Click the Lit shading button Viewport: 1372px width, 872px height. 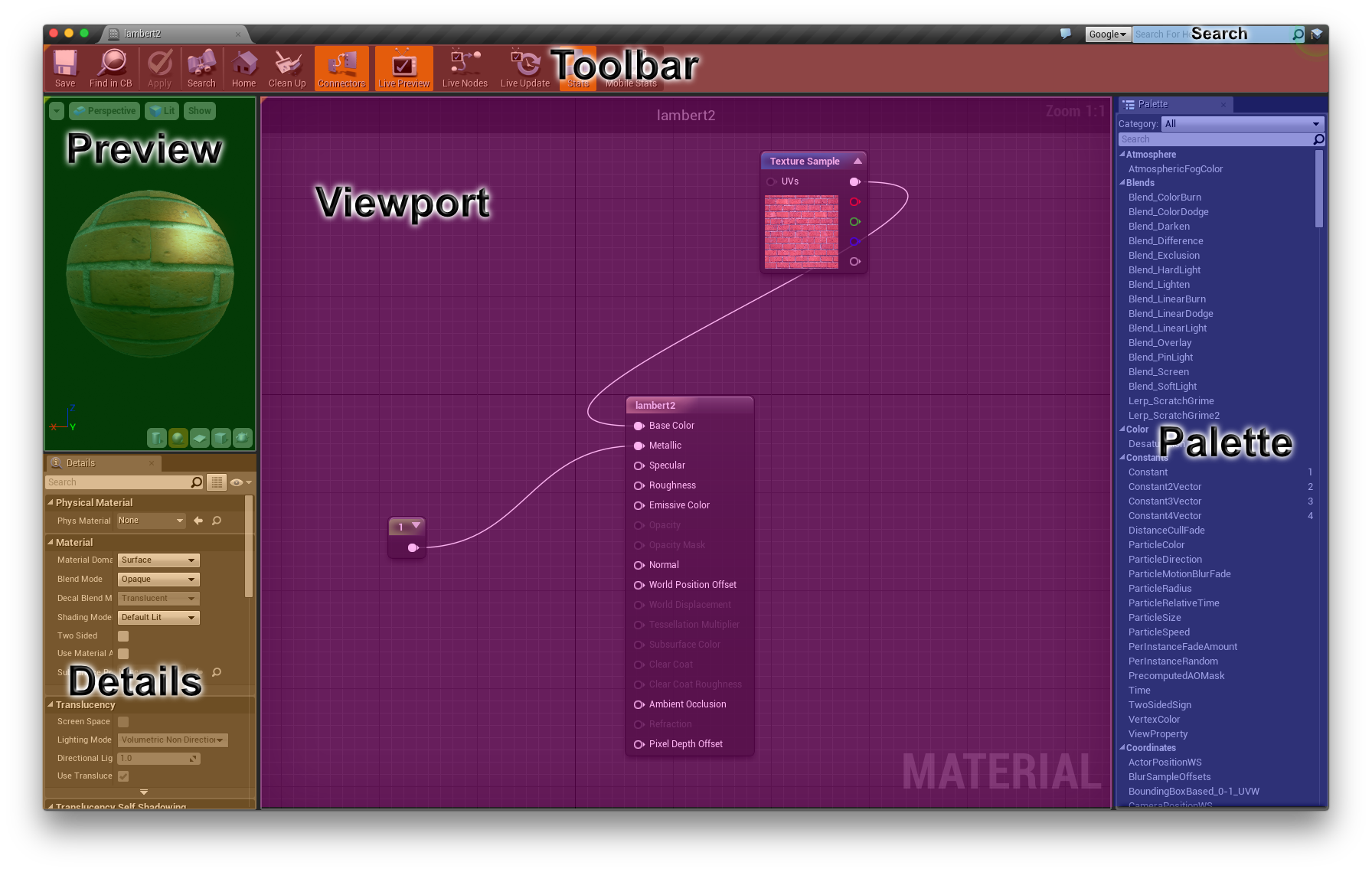tap(162, 110)
